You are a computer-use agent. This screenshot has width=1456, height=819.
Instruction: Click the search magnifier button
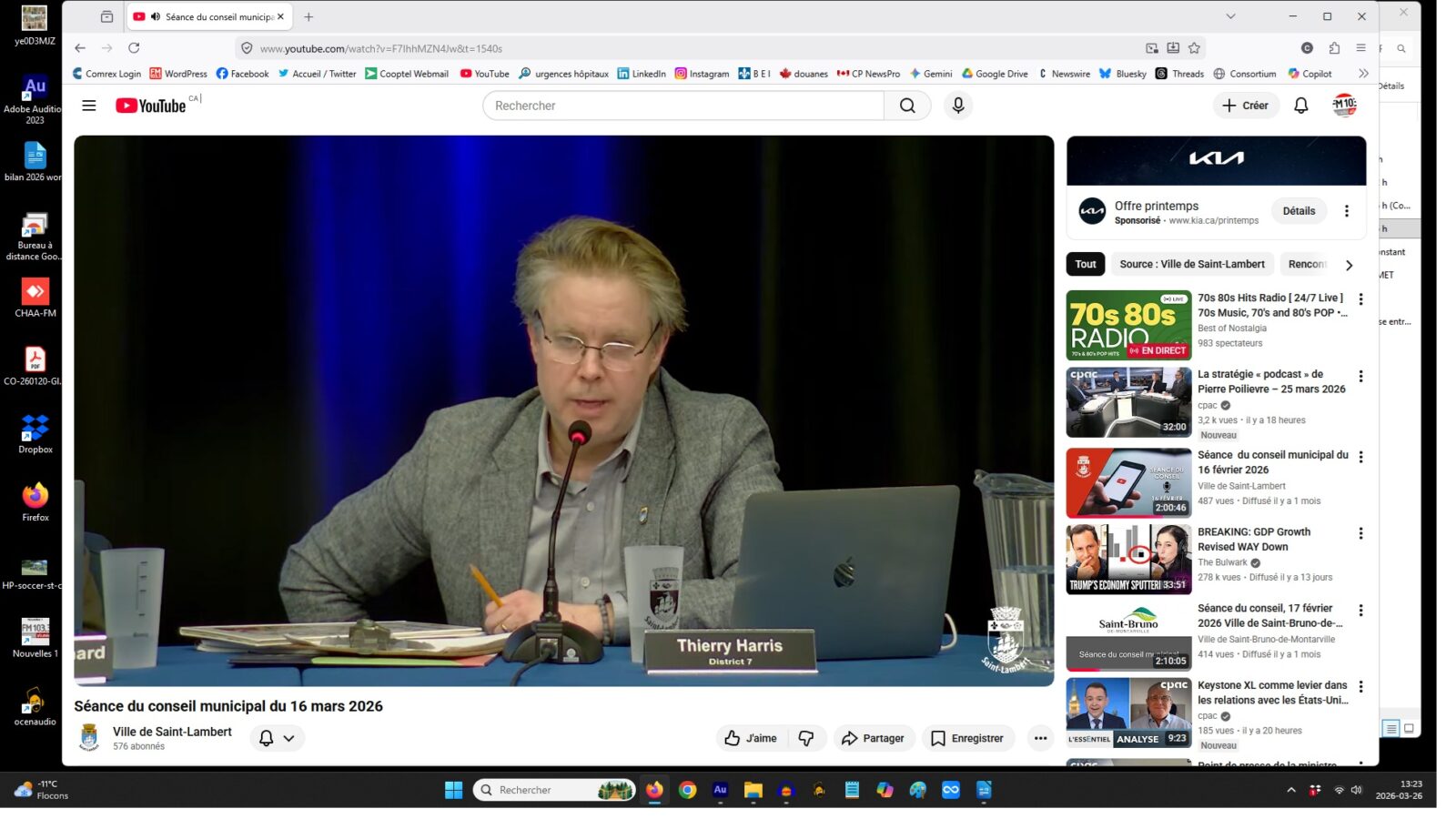click(x=907, y=106)
